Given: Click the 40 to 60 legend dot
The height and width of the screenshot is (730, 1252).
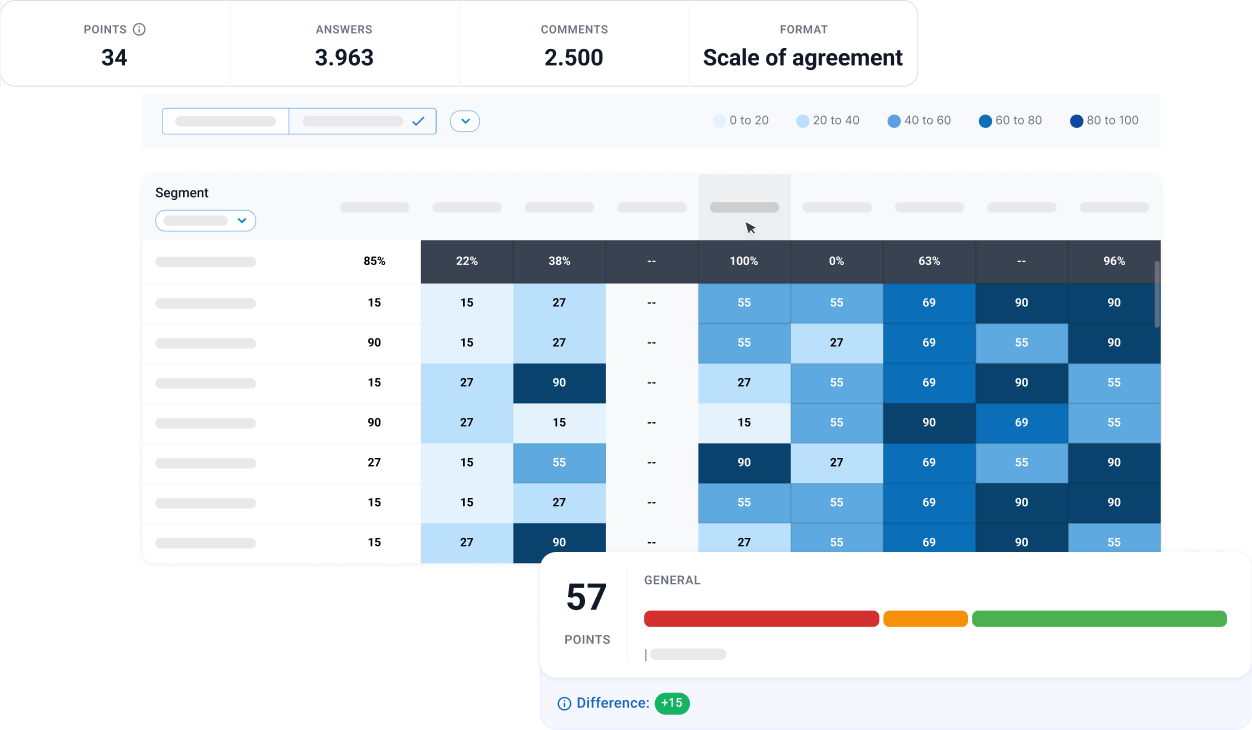Looking at the screenshot, I should pyautogui.click(x=894, y=121).
